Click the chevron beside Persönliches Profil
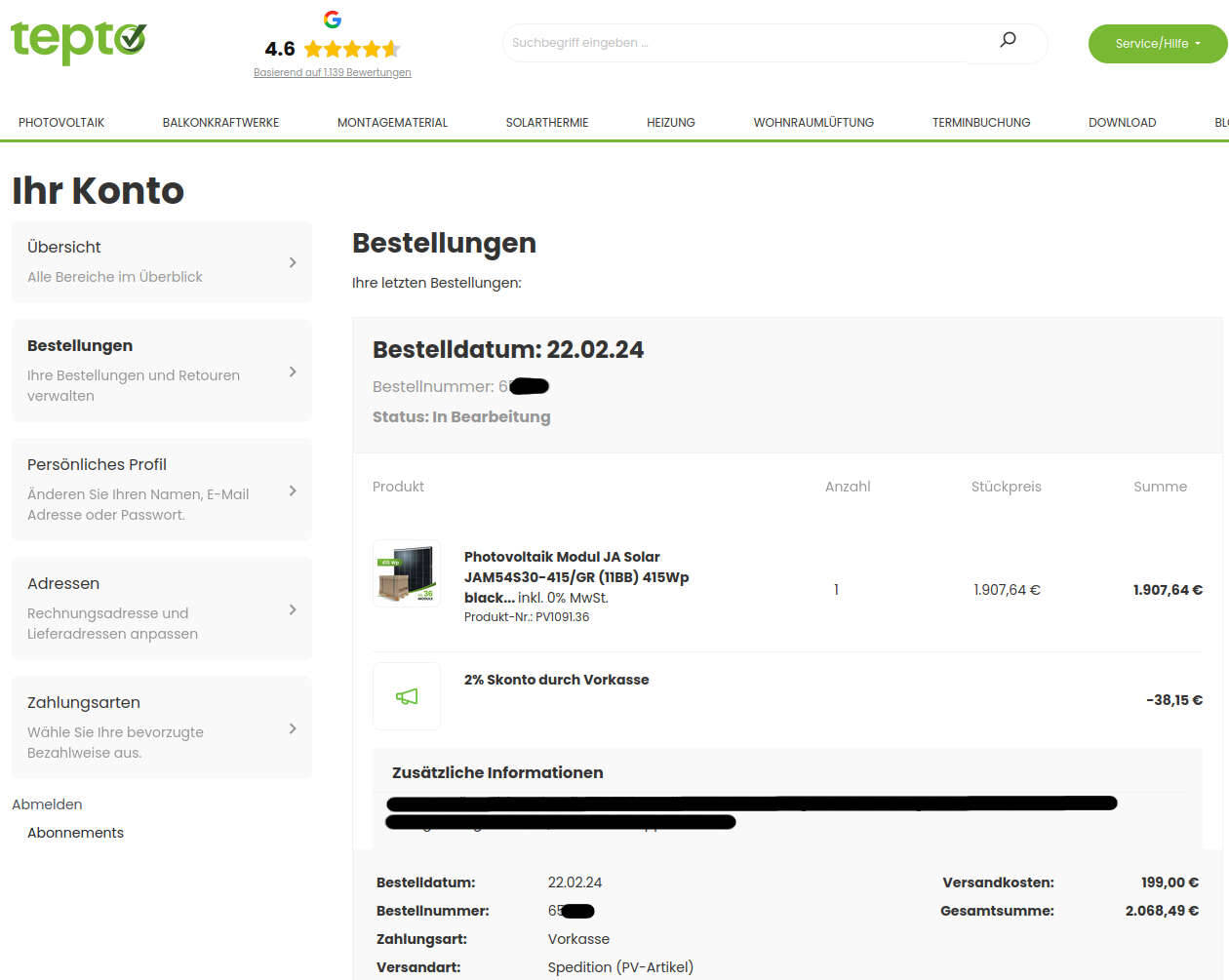This screenshot has width=1229, height=980. (x=293, y=490)
